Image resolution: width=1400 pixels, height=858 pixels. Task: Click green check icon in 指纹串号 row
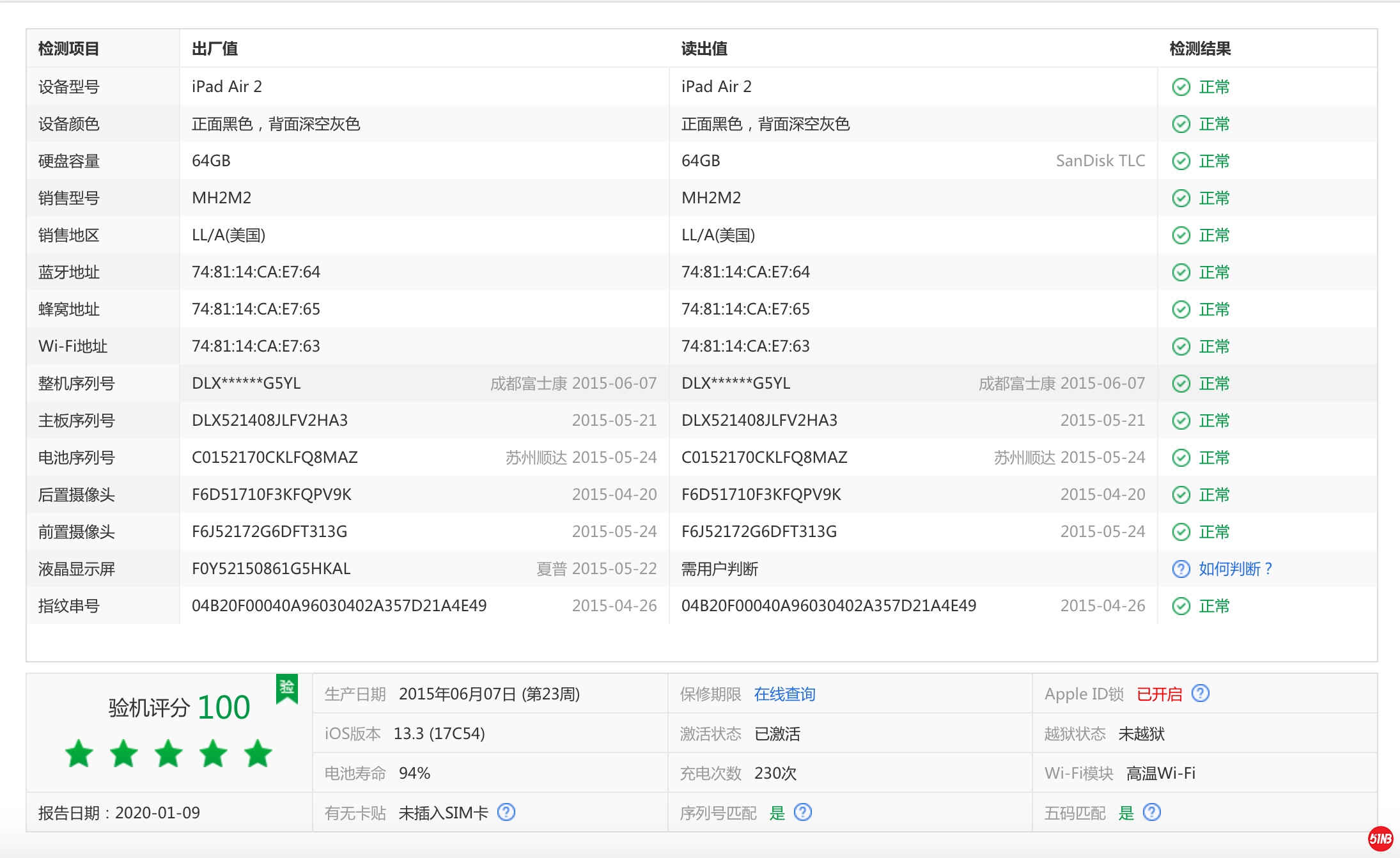[x=1181, y=606]
